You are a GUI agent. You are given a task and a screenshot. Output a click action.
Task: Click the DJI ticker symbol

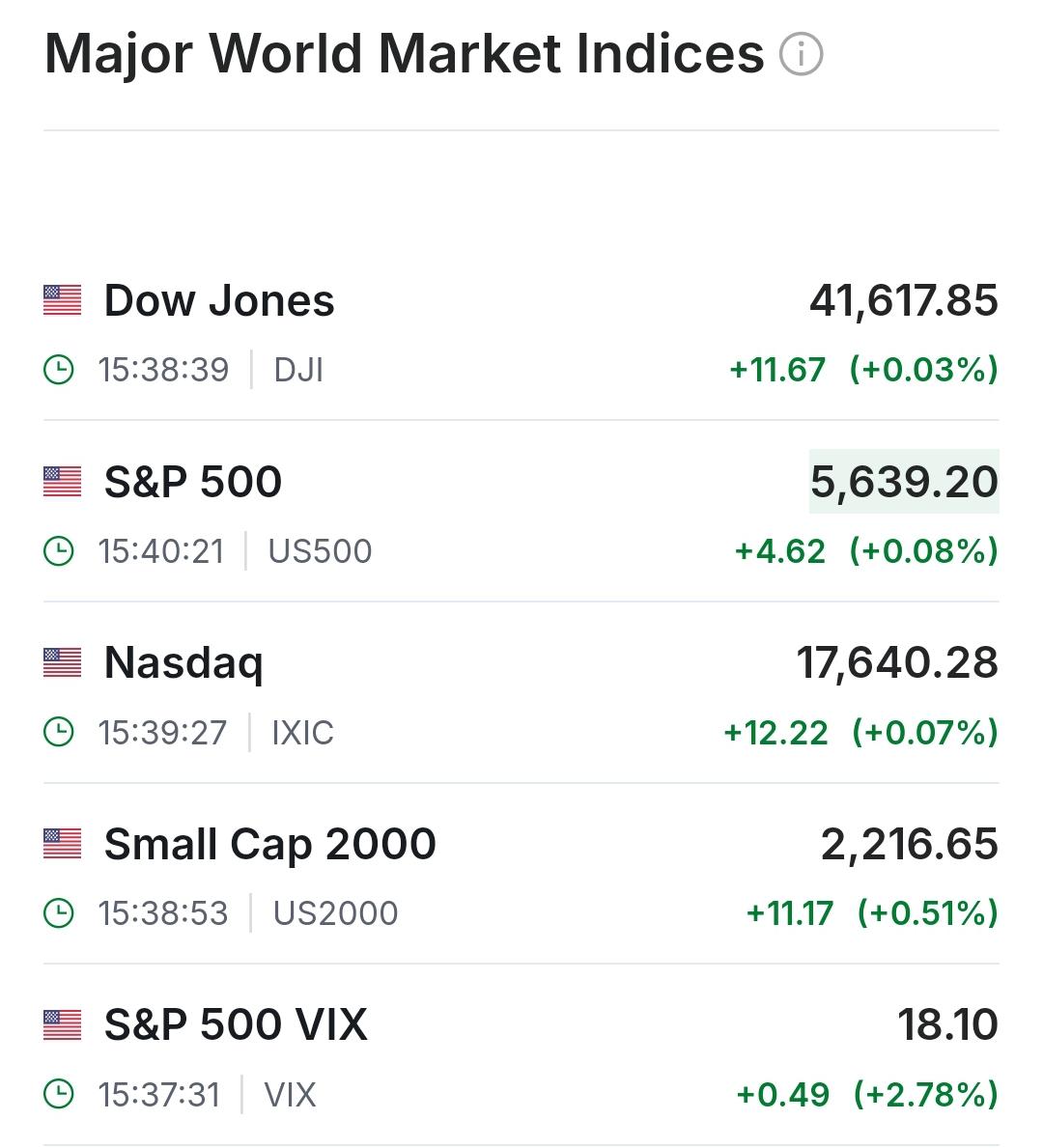298,370
